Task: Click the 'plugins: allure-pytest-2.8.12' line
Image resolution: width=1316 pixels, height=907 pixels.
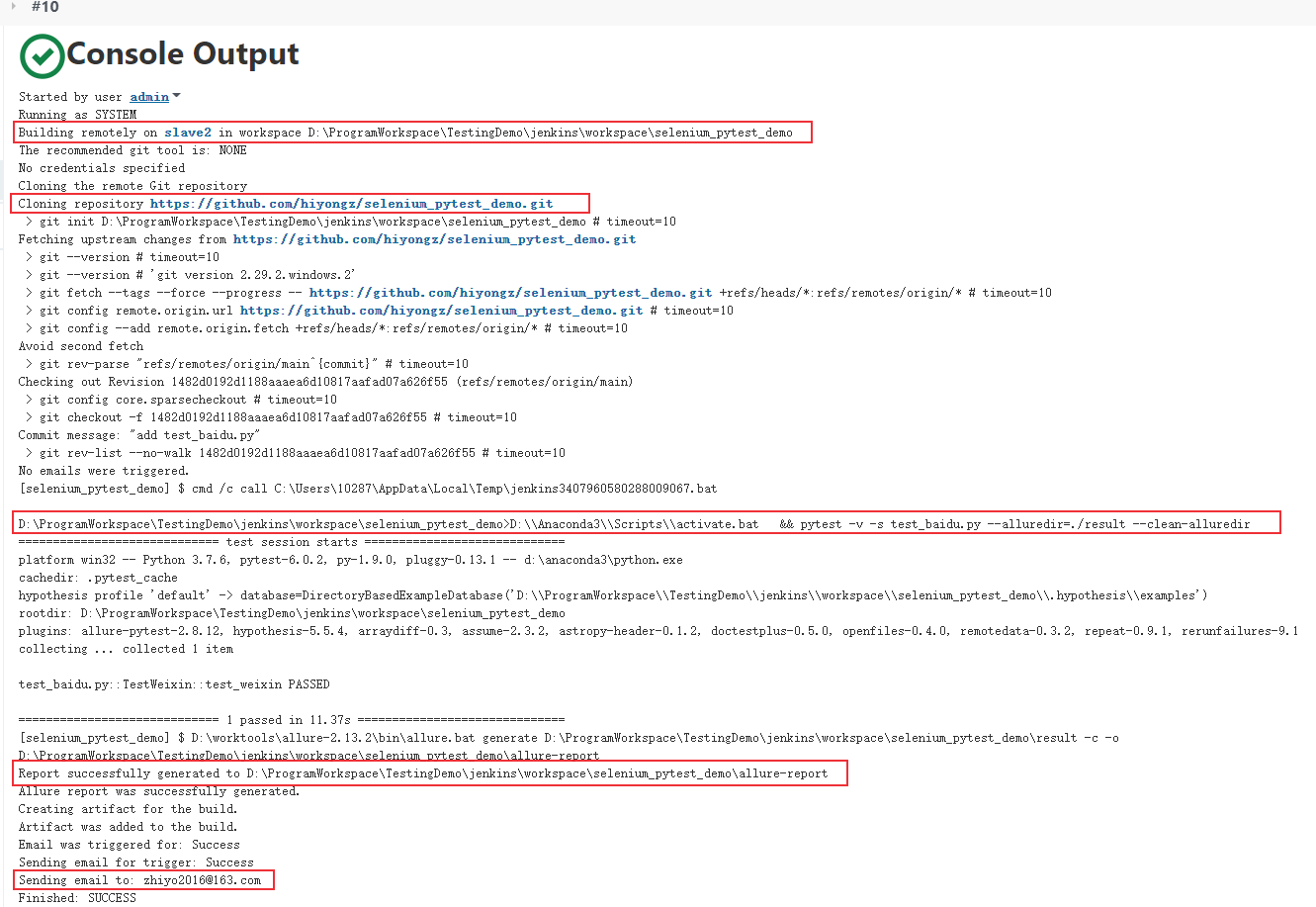Action: tap(658, 631)
